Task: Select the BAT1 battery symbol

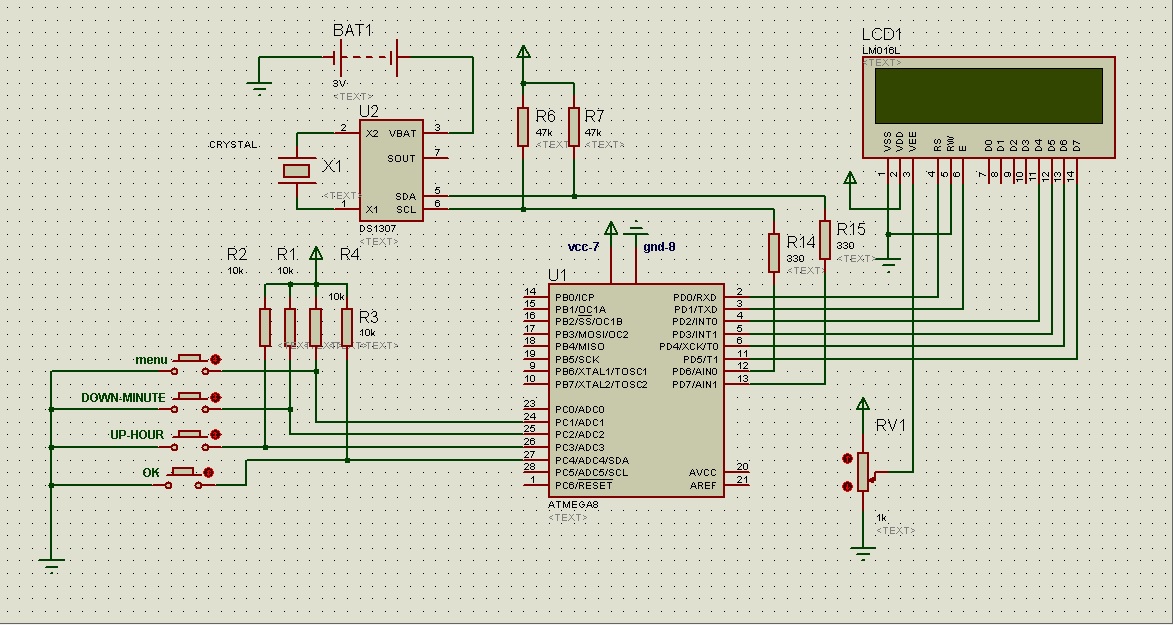Action: click(x=367, y=57)
